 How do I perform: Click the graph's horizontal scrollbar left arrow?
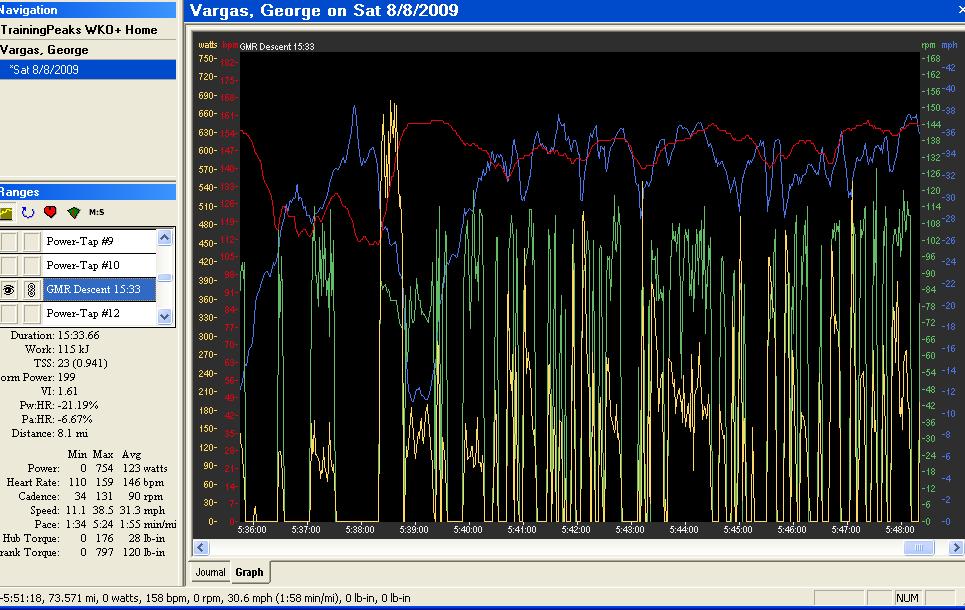tap(201, 548)
